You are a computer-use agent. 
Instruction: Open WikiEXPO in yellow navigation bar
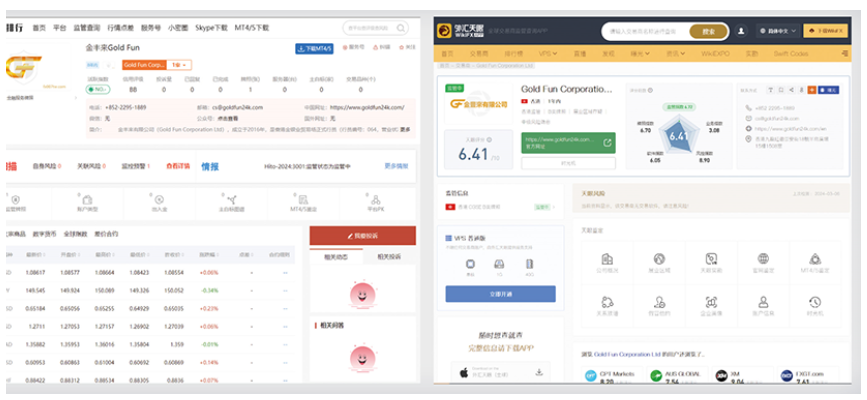(x=715, y=54)
